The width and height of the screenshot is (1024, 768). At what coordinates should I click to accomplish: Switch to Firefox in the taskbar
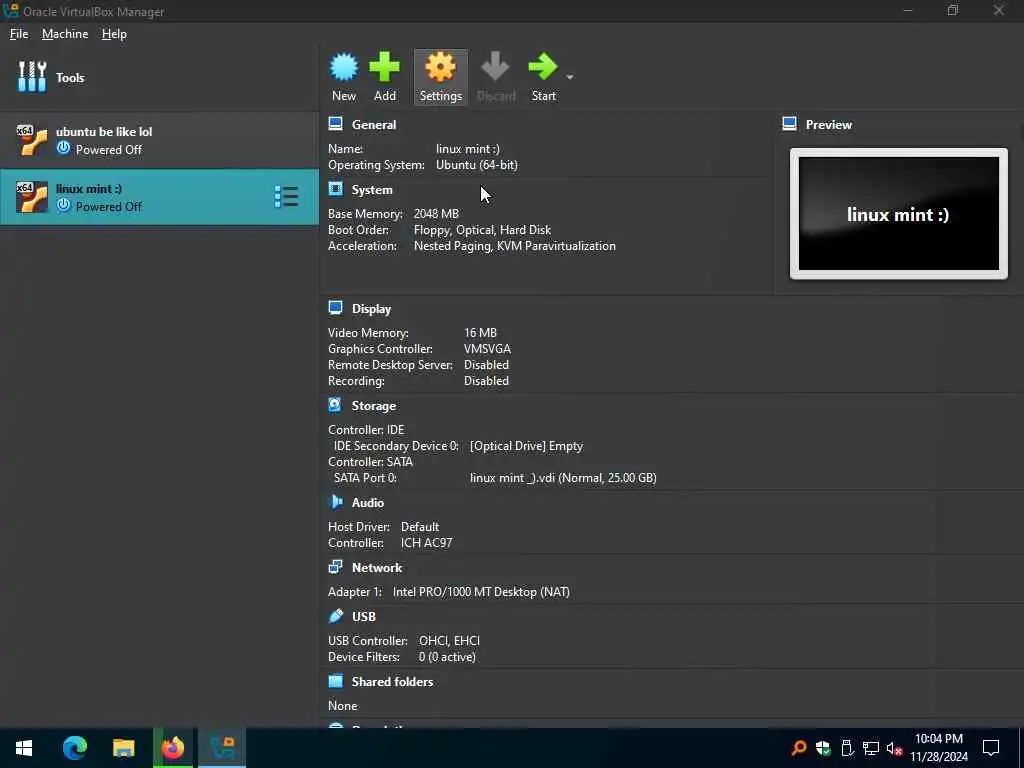173,748
